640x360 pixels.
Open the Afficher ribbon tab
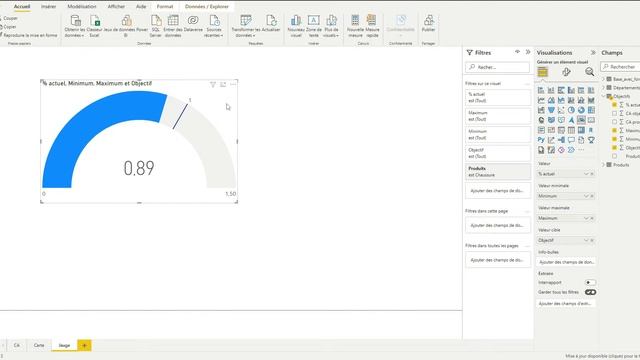116,7
